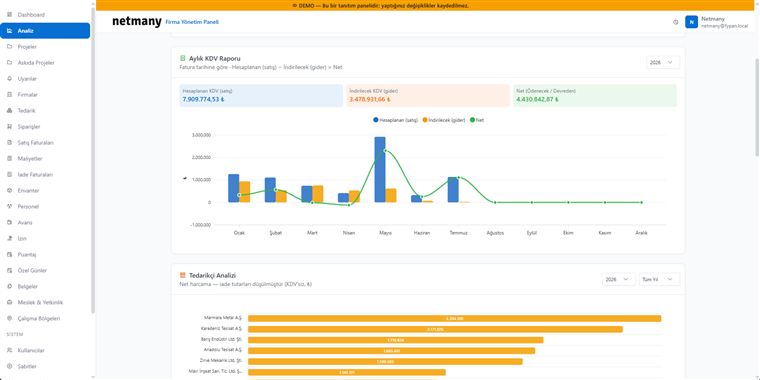Toggle Net legend series visibility
760x380 pixels.
pos(477,120)
